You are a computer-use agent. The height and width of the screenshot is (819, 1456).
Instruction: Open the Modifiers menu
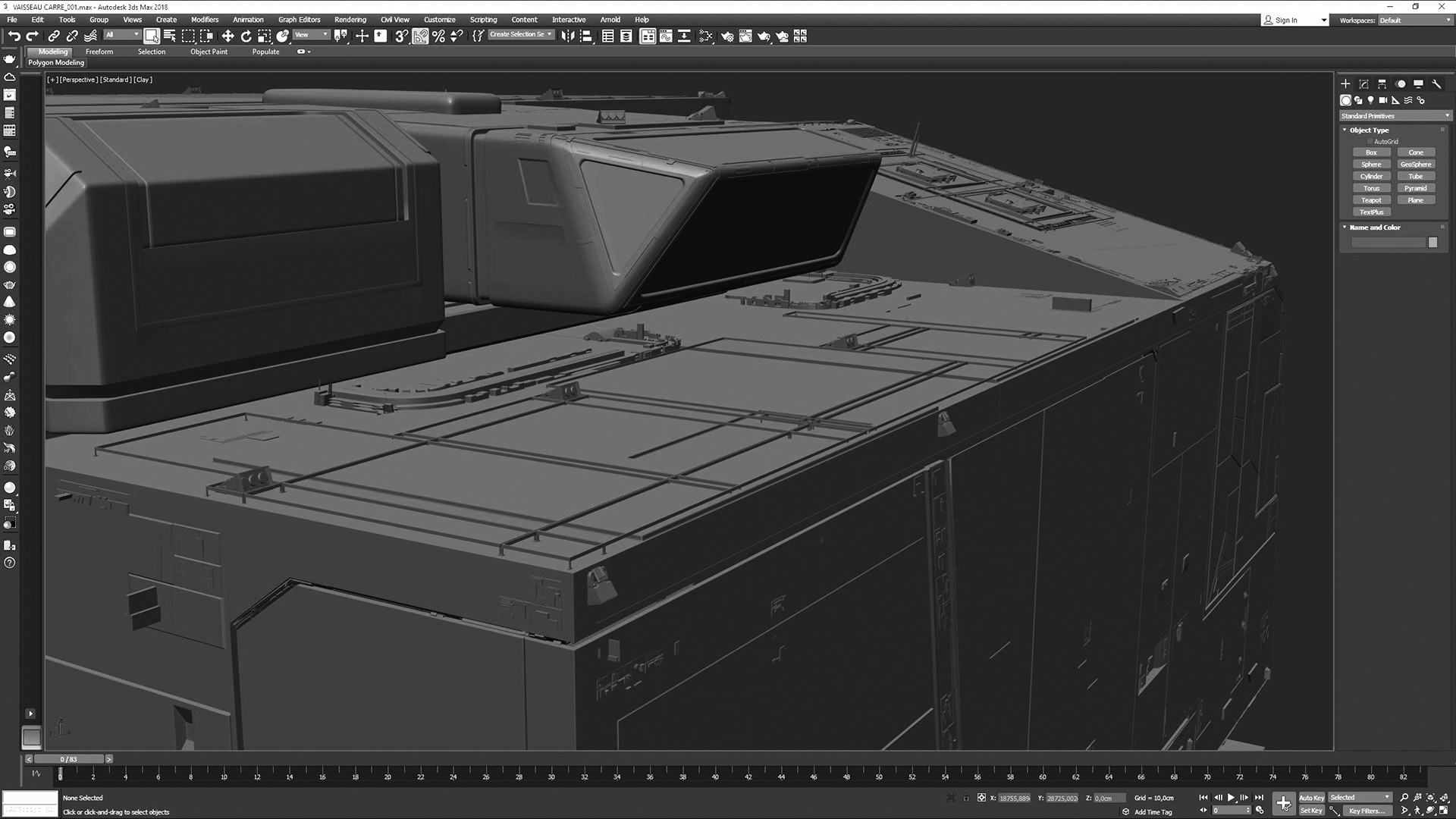click(x=204, y=20)
